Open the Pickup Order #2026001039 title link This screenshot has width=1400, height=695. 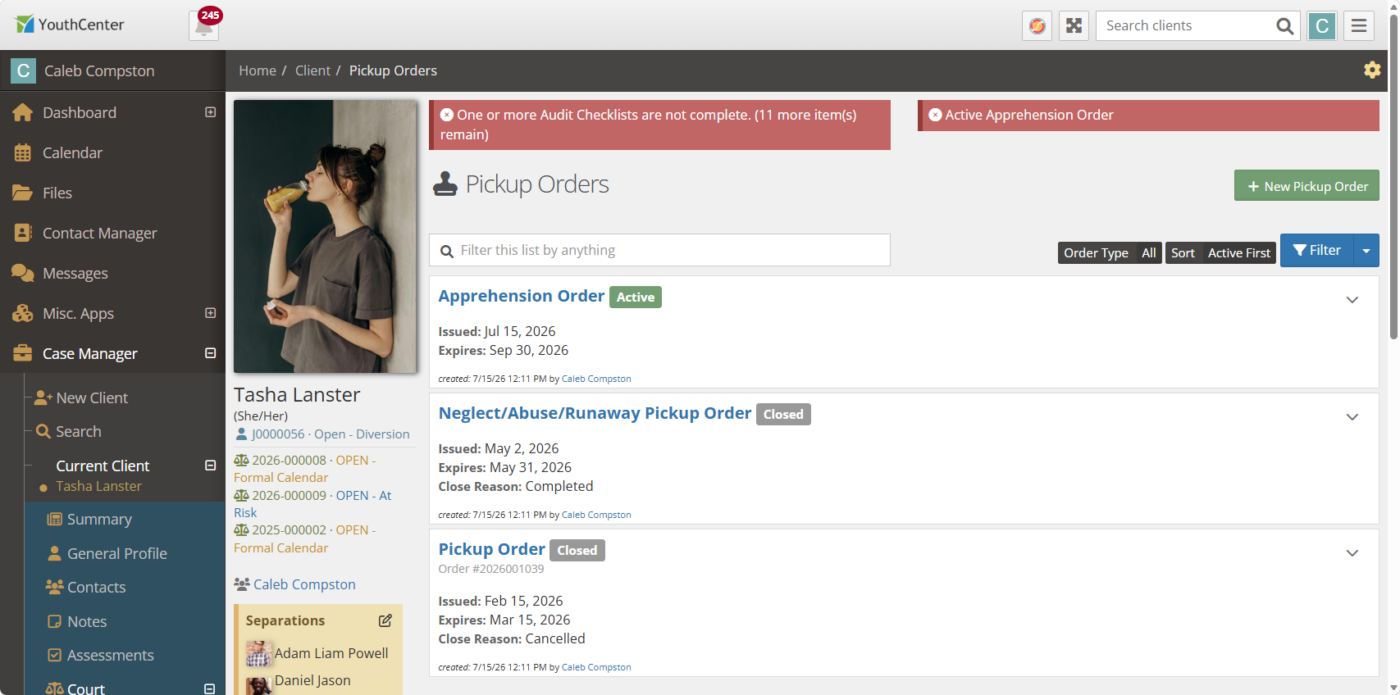click(x=492, y=549)
